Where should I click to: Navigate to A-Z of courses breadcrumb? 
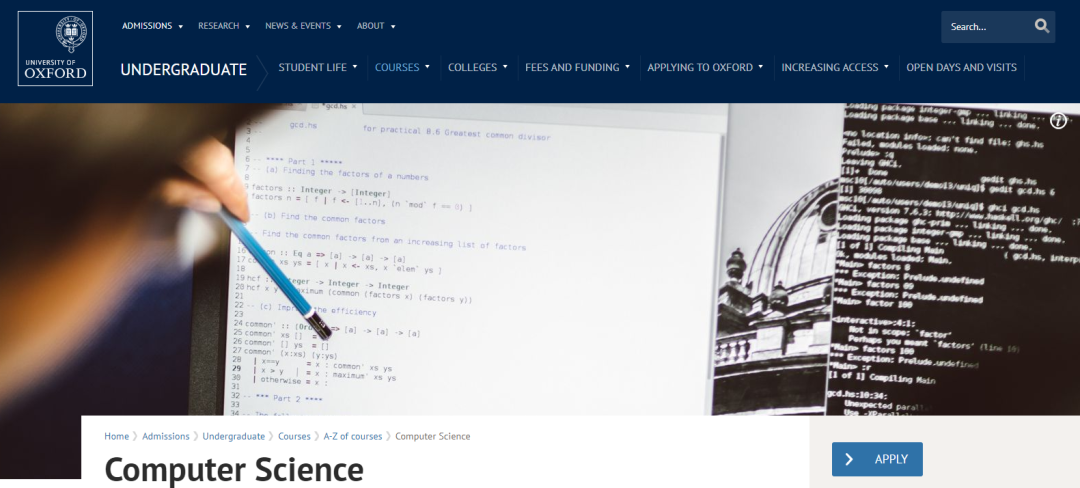[x=353, y=436]
